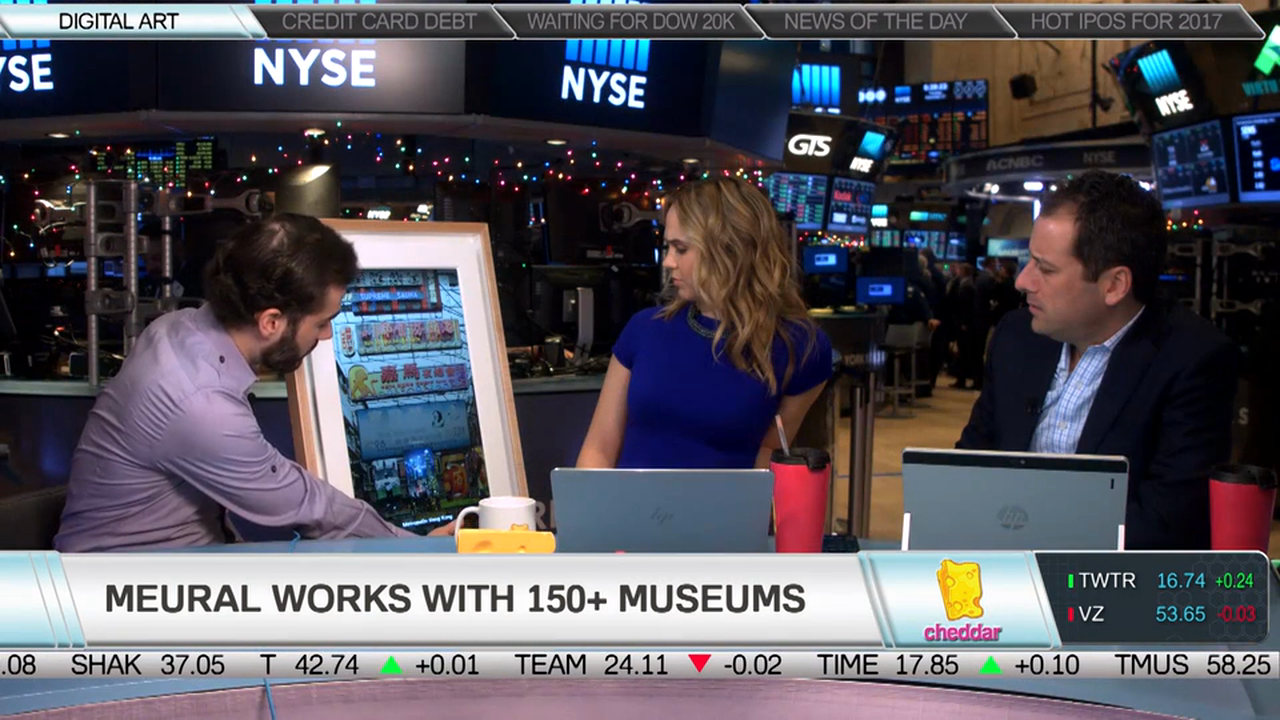Click the SHAK 37.05 ticker entry

click(x=148, y=665)
